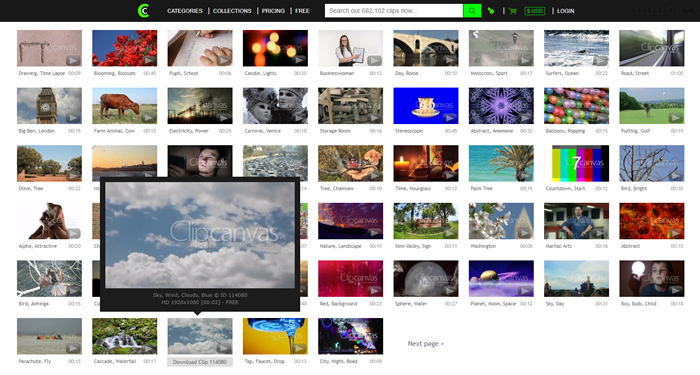Viewport: 700px width, 375px height.
Task: Click the Clipcanvas green logo icon
Action: [x=144, y=11]
